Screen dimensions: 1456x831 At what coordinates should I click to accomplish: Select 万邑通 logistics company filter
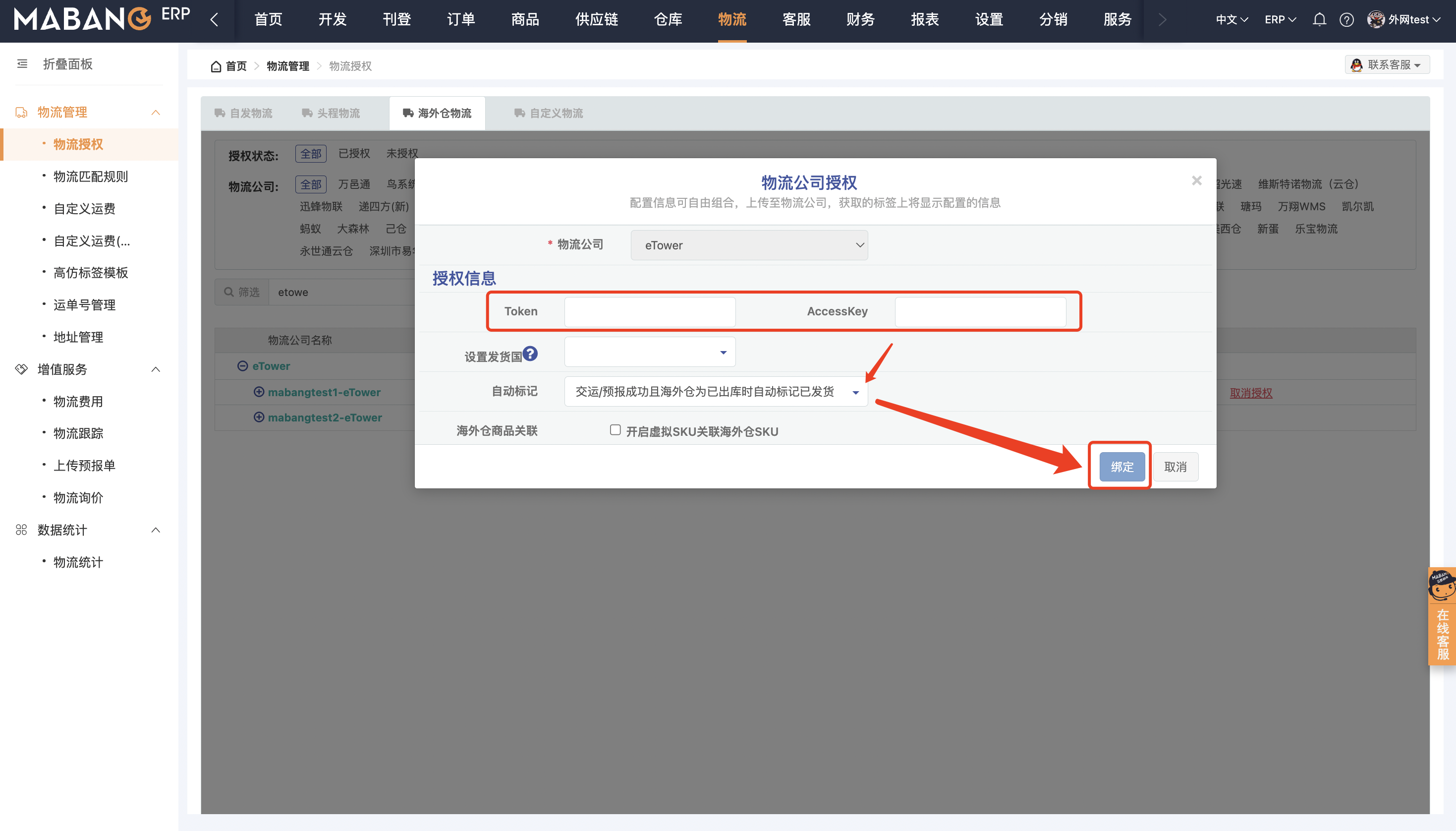coord(354,184)
